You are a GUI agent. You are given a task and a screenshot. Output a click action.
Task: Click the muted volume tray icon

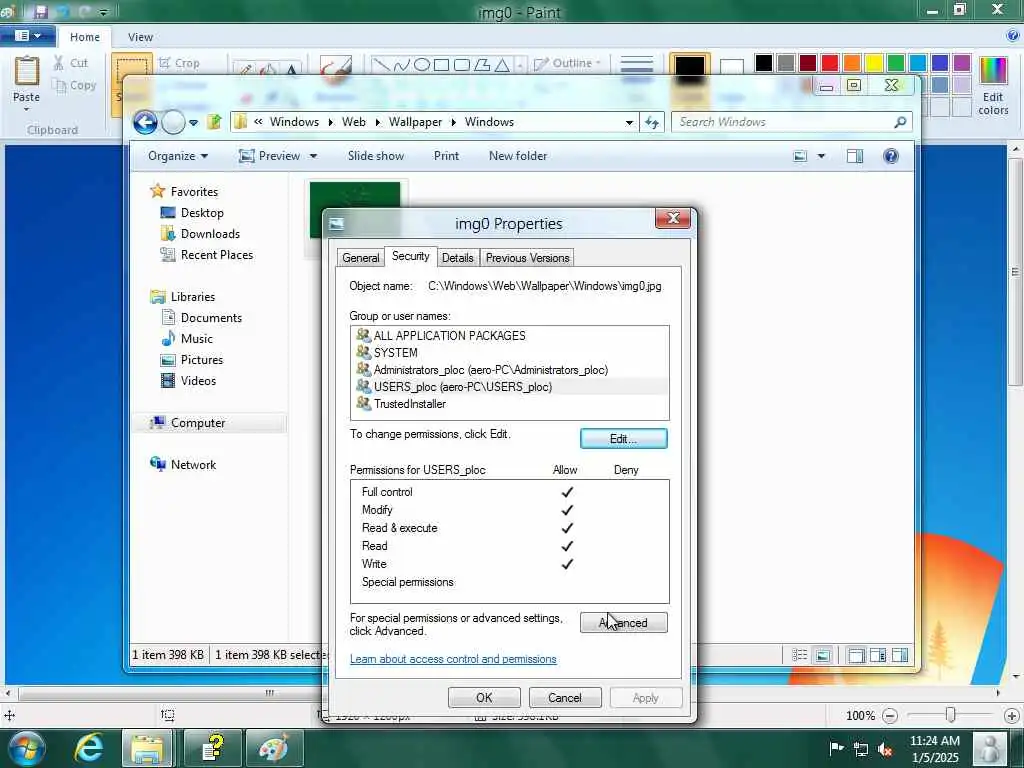(x=886, y=748)
